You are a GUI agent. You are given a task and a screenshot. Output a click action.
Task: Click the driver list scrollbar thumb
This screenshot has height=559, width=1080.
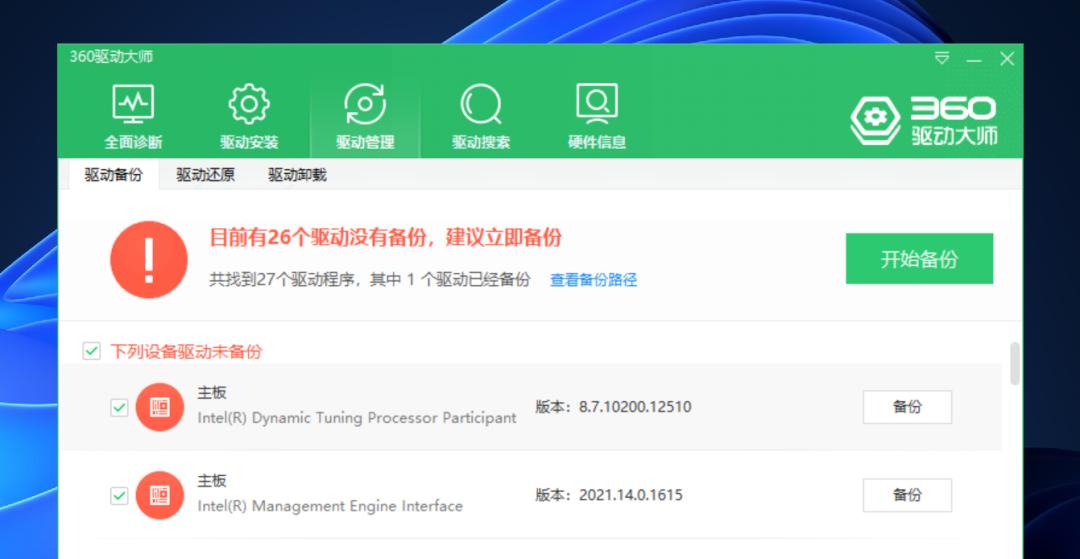pyautogui.click(x=1015, y=363)
